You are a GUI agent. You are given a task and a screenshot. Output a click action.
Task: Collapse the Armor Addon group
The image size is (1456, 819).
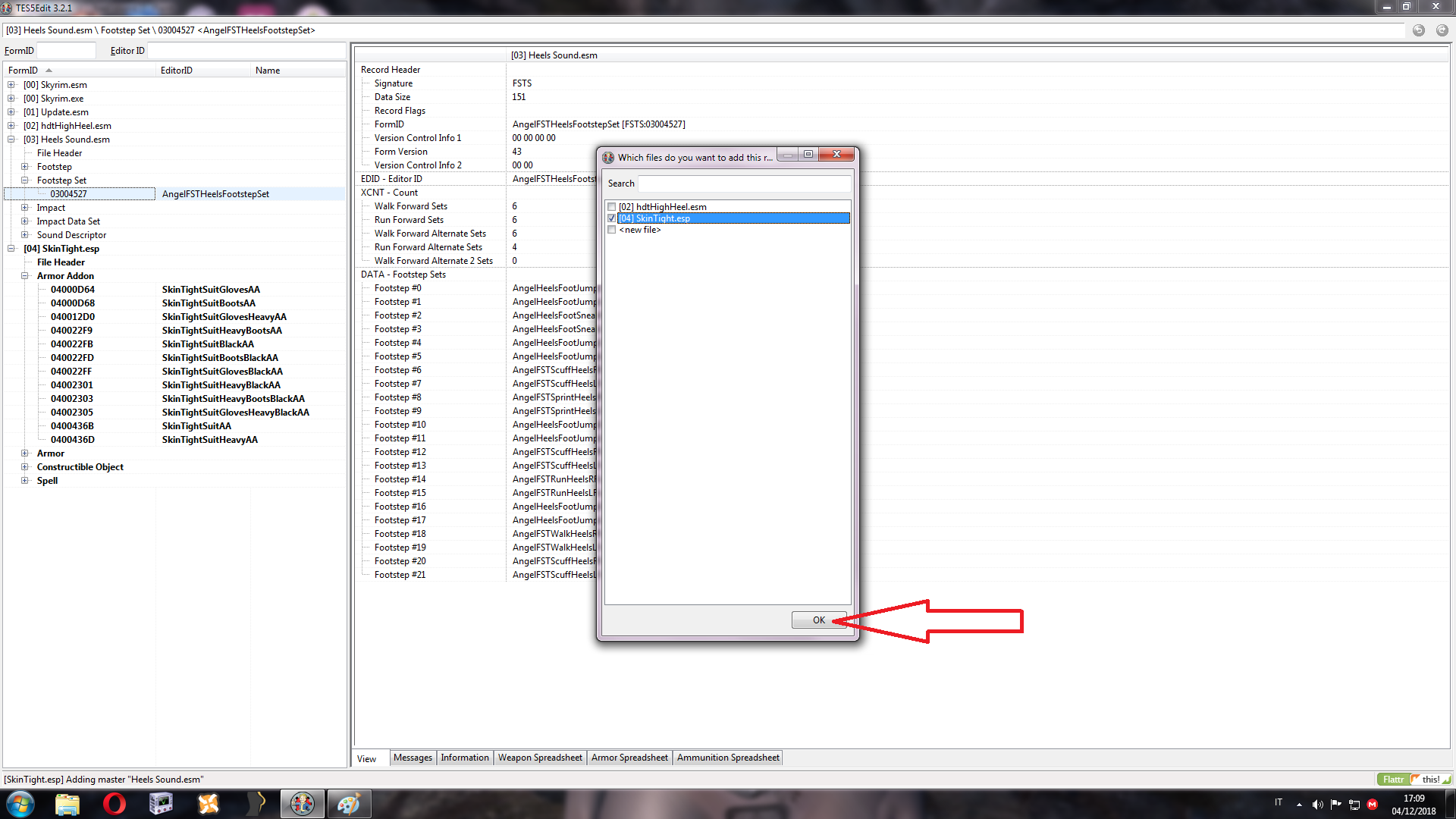tap(25, 276)
